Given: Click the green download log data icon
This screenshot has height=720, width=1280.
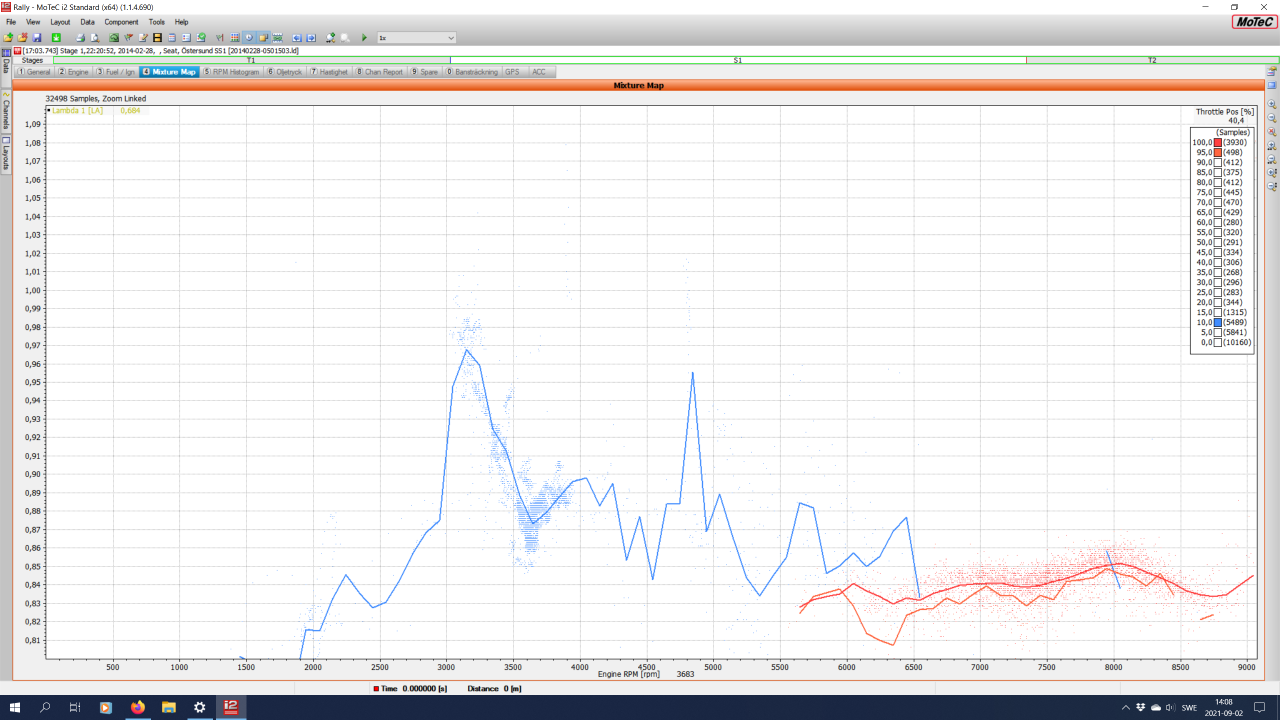Looking at the screenshot, I should (x=56, y=37).
